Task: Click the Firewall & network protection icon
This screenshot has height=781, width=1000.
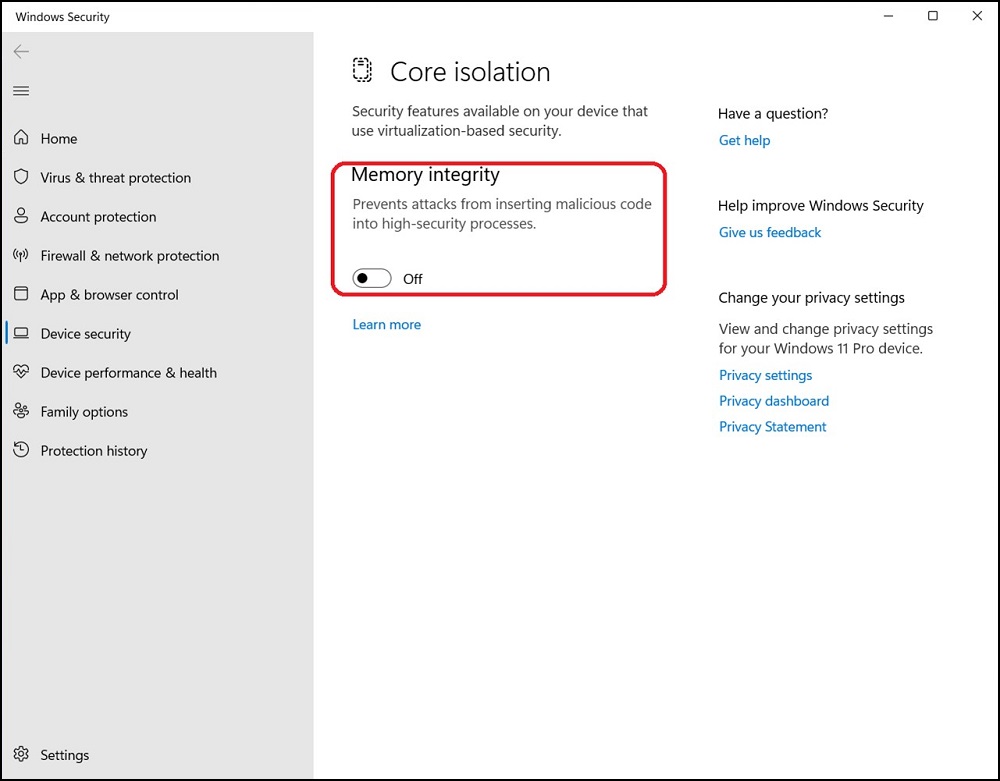Action: tap(20, 255)
